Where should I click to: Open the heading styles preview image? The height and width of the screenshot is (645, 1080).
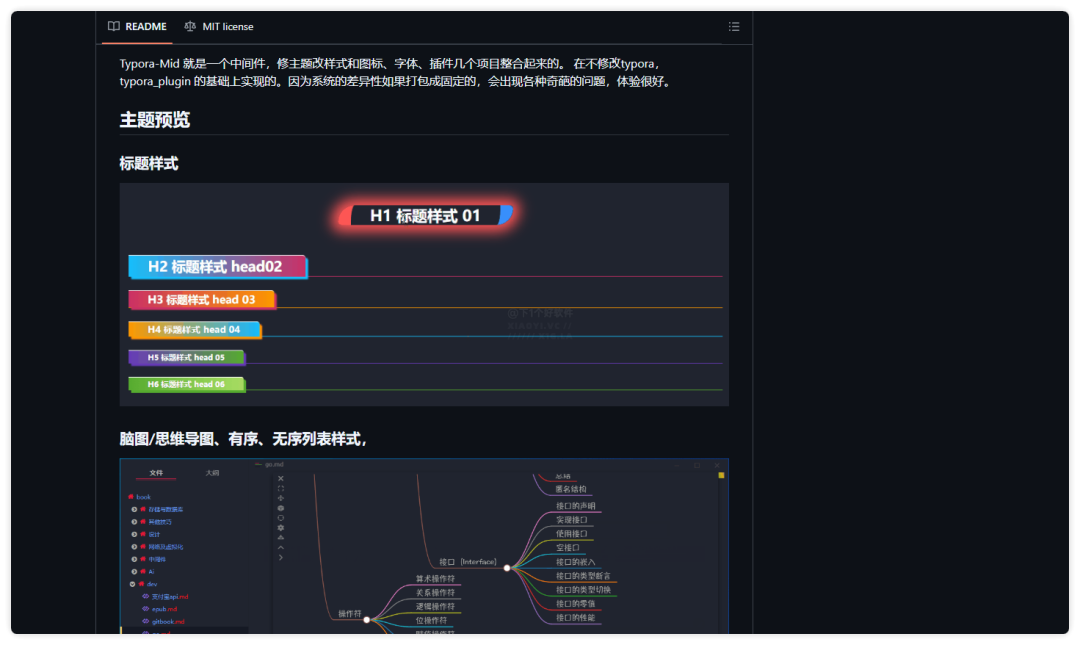coord(424,295)
